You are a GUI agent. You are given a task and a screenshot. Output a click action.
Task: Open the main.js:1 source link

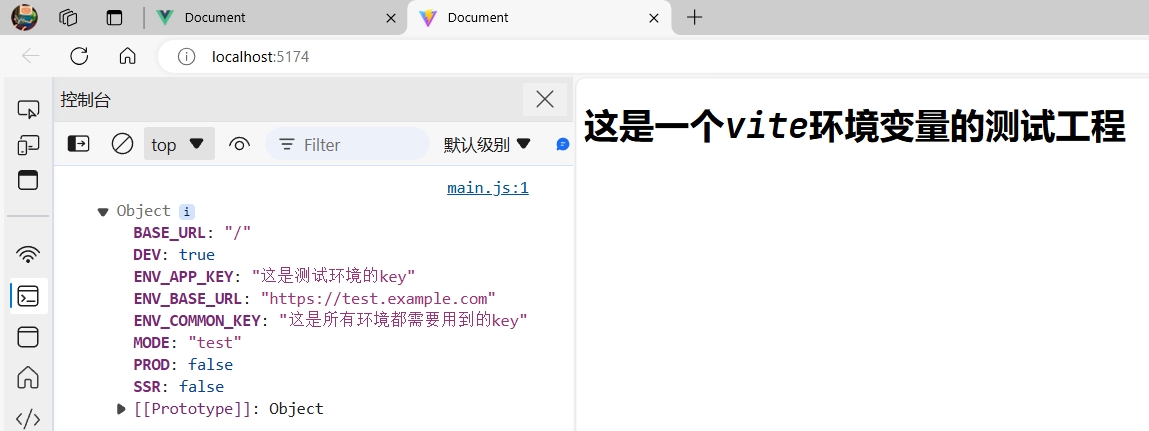click(487, 188)
